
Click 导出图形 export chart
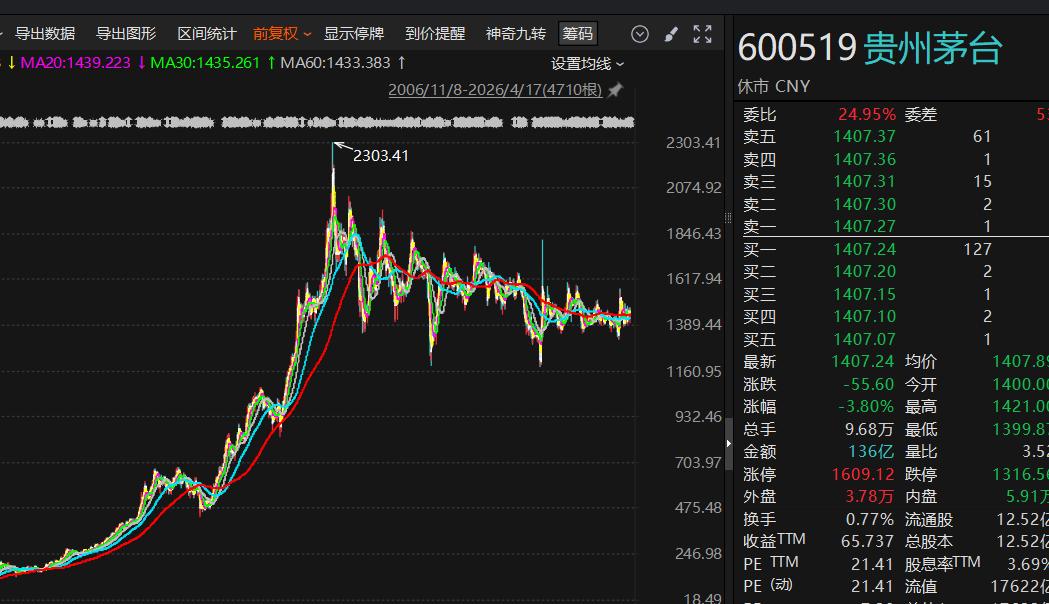click(126, 33)
